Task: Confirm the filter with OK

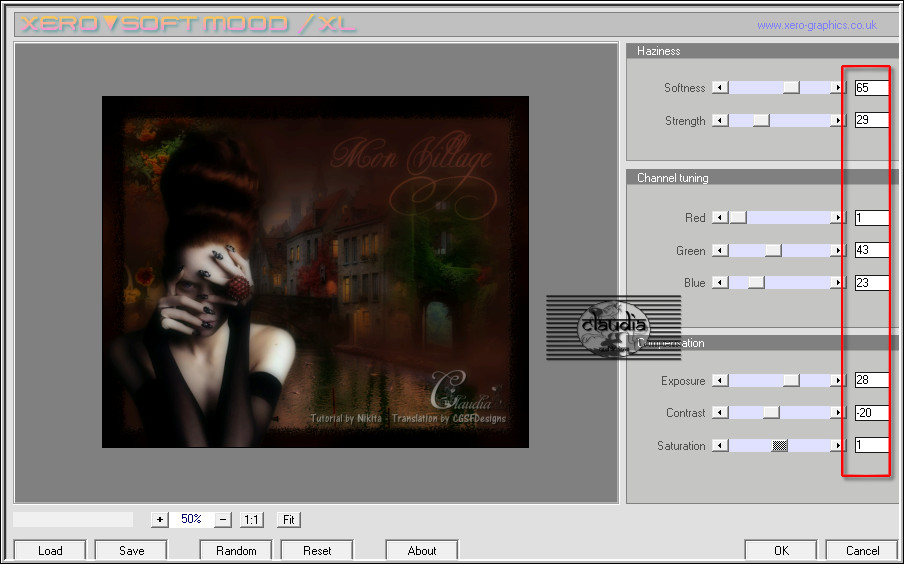Action: pyautogui.click(x=781, y=551)
